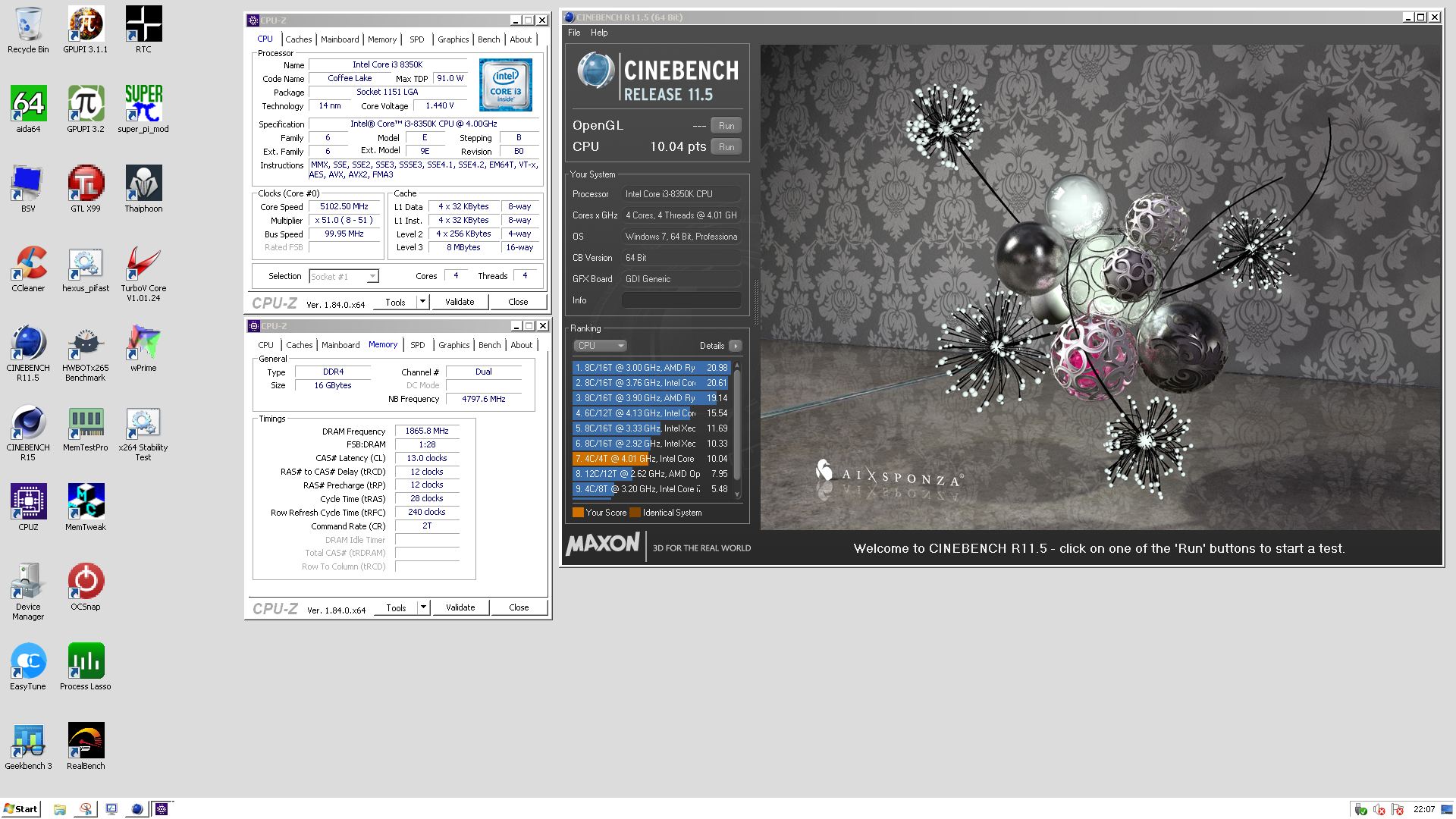Click the safely remove hardware tray icon
Viewport: 1456px width, 819px height.
[1360, 809]
